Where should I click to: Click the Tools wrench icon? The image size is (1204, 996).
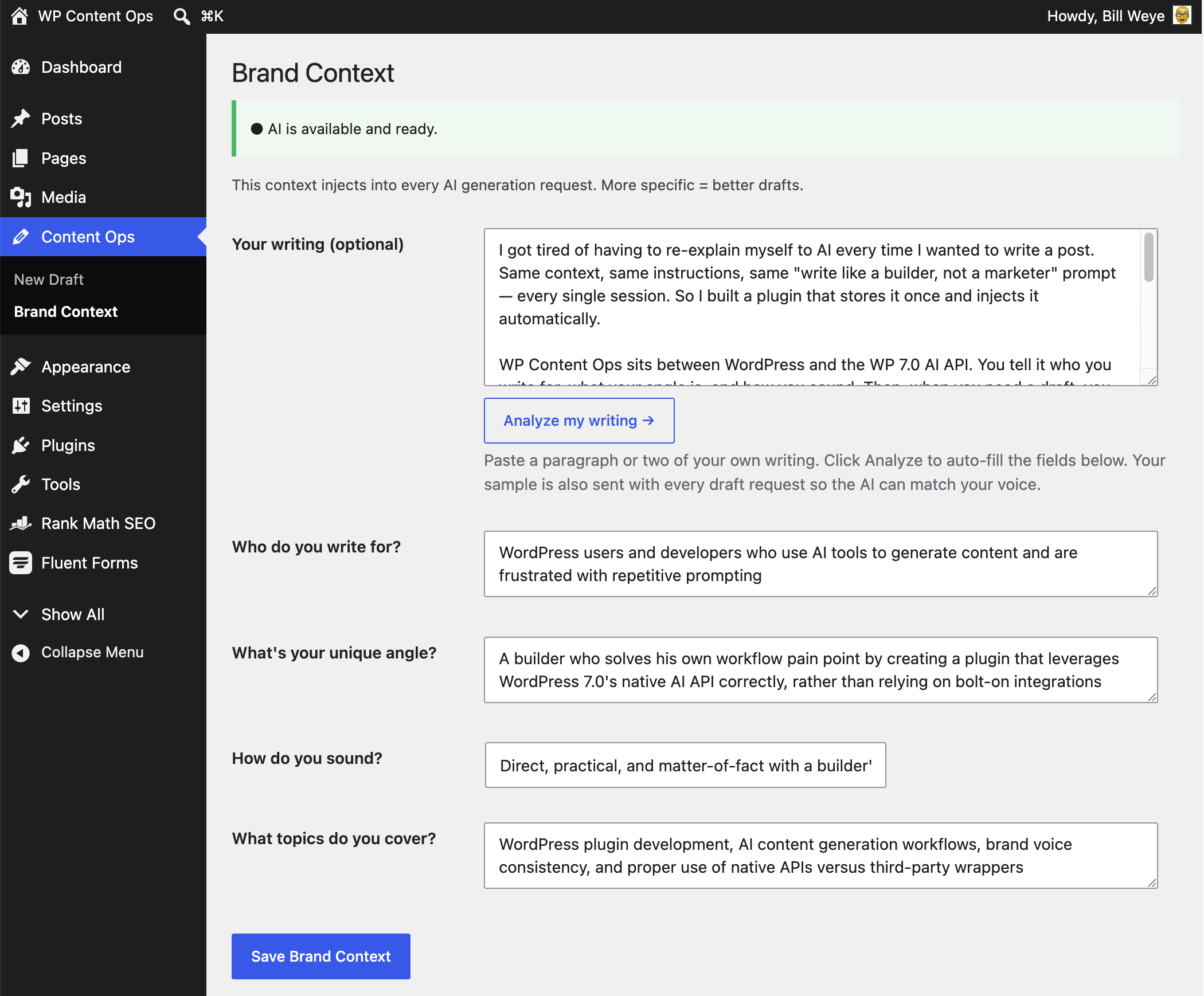tap(21, 484)
